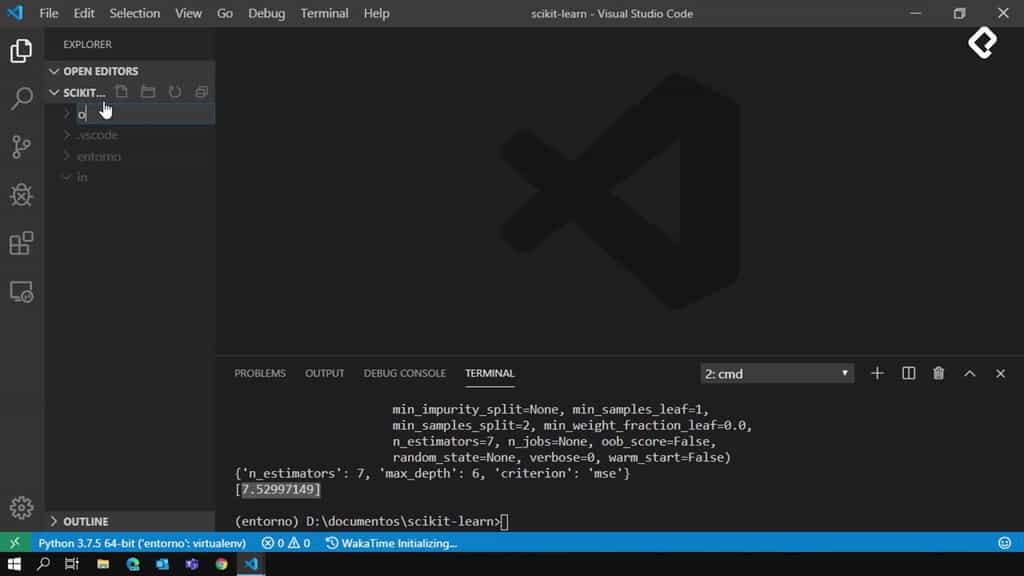The image size is (1024, 576).
Task: Open Source Control from the activity bar
Action: [20, 146]
